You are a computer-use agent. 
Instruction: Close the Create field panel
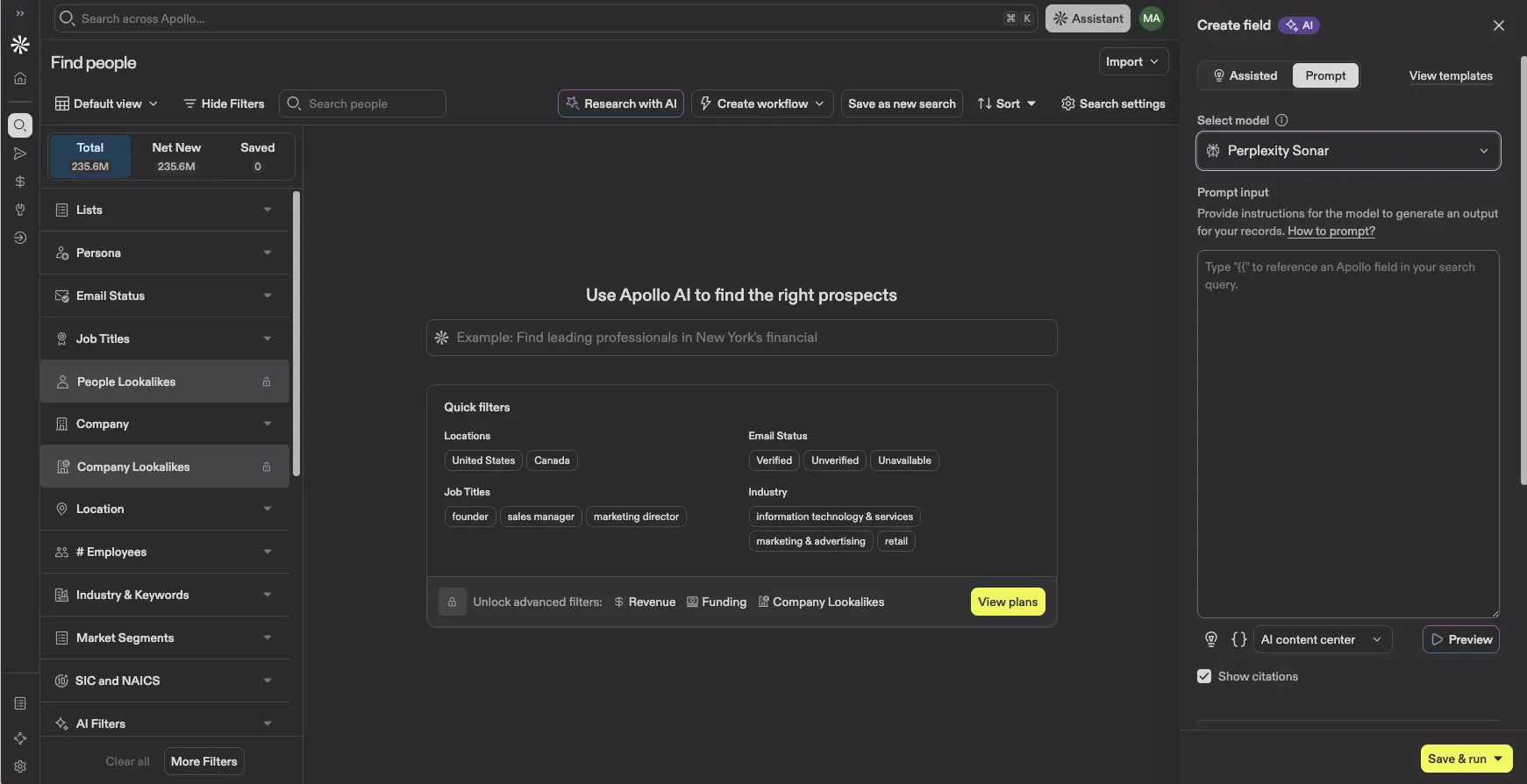point(1499,25)
